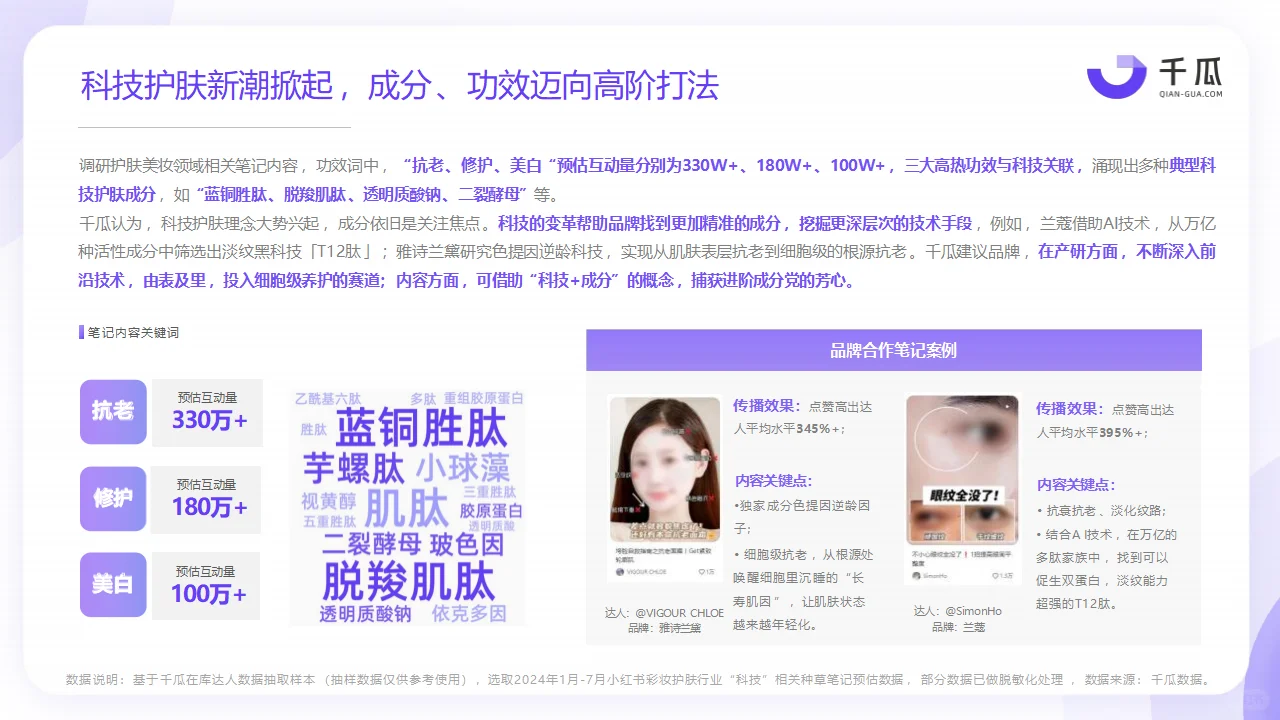Click the 100万+ value
This screenshot has width=1280, height=720.
209,594
